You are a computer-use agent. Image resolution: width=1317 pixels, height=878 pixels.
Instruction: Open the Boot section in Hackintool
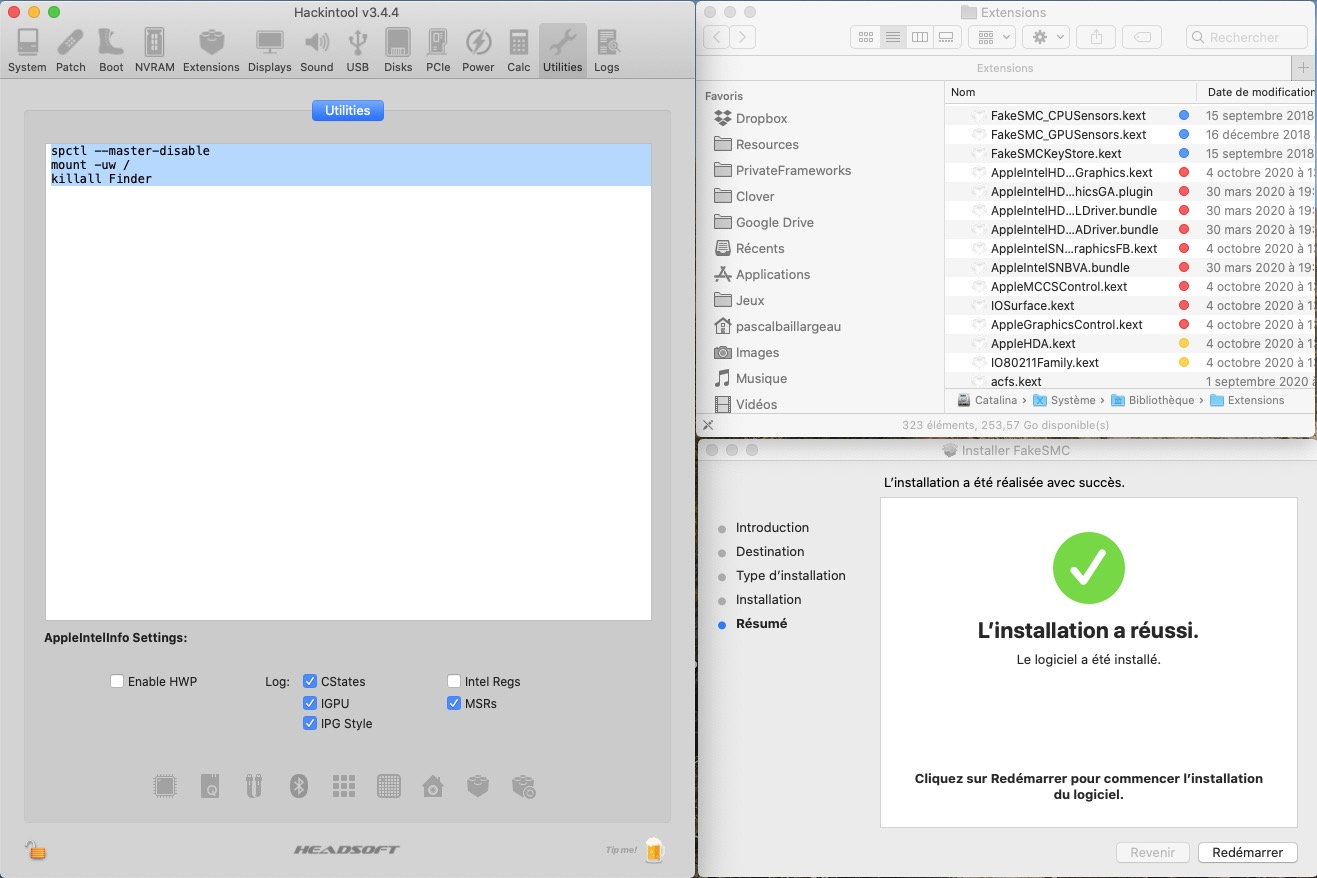(x=111, y=50)
